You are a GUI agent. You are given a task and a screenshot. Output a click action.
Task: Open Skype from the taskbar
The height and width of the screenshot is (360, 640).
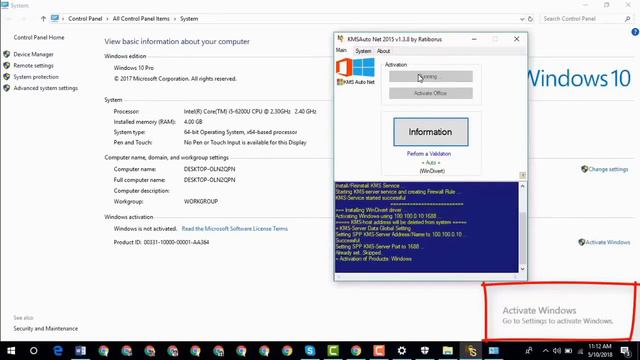pos(310,351)
